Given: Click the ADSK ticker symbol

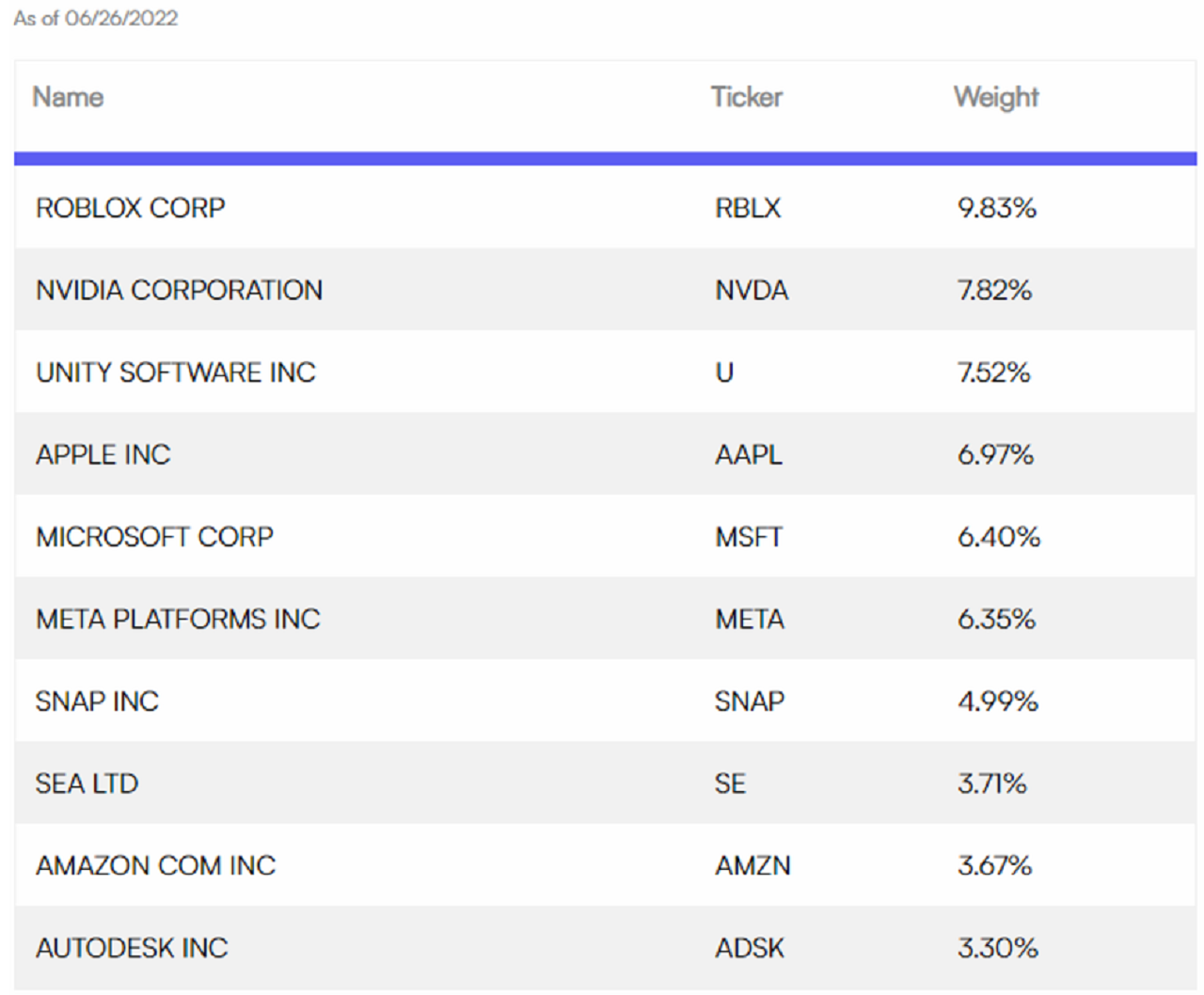Looking at the screenshot, I should 750,948.
